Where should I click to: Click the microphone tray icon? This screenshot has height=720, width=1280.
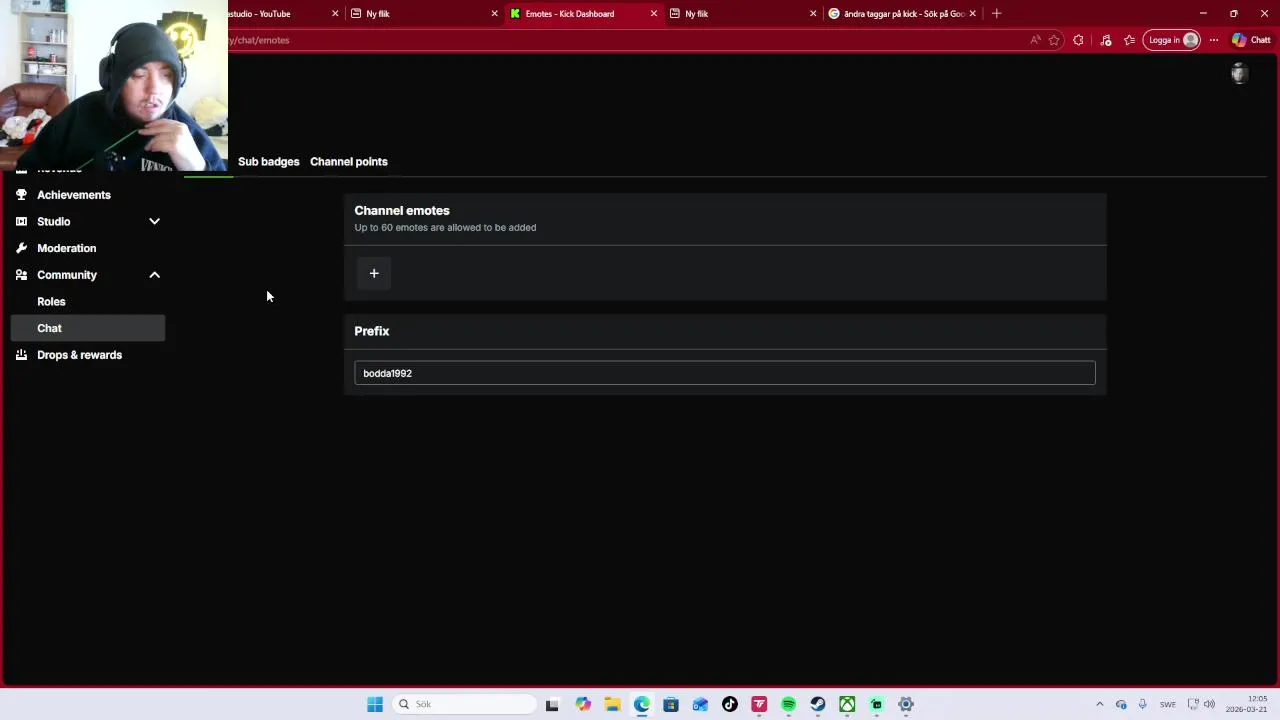[x=1142, y=704]
